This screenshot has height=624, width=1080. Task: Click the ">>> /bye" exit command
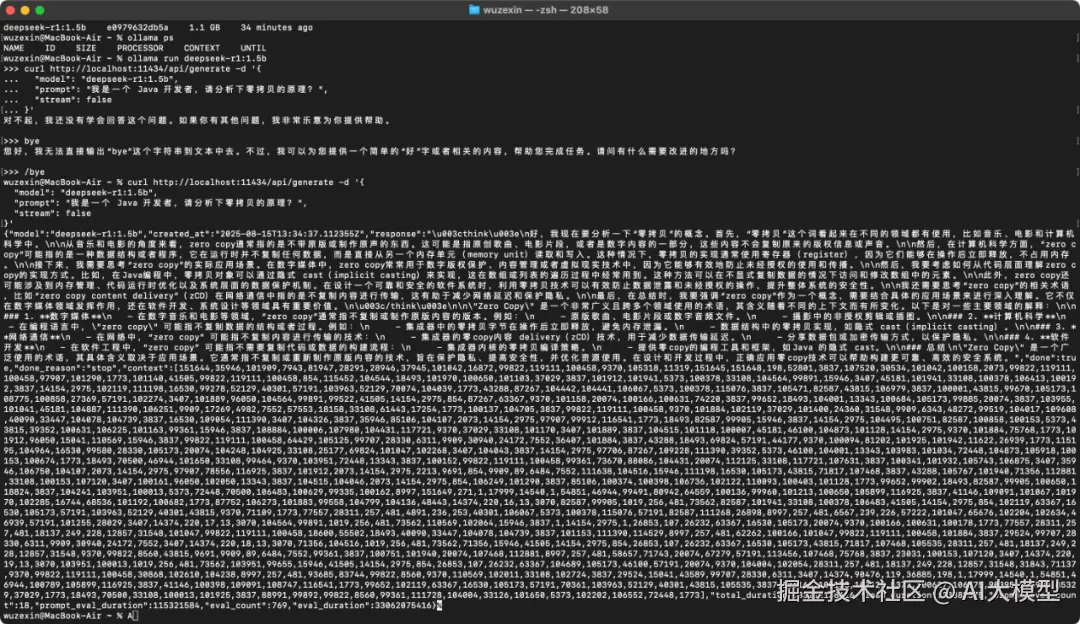tap(24, 172)
